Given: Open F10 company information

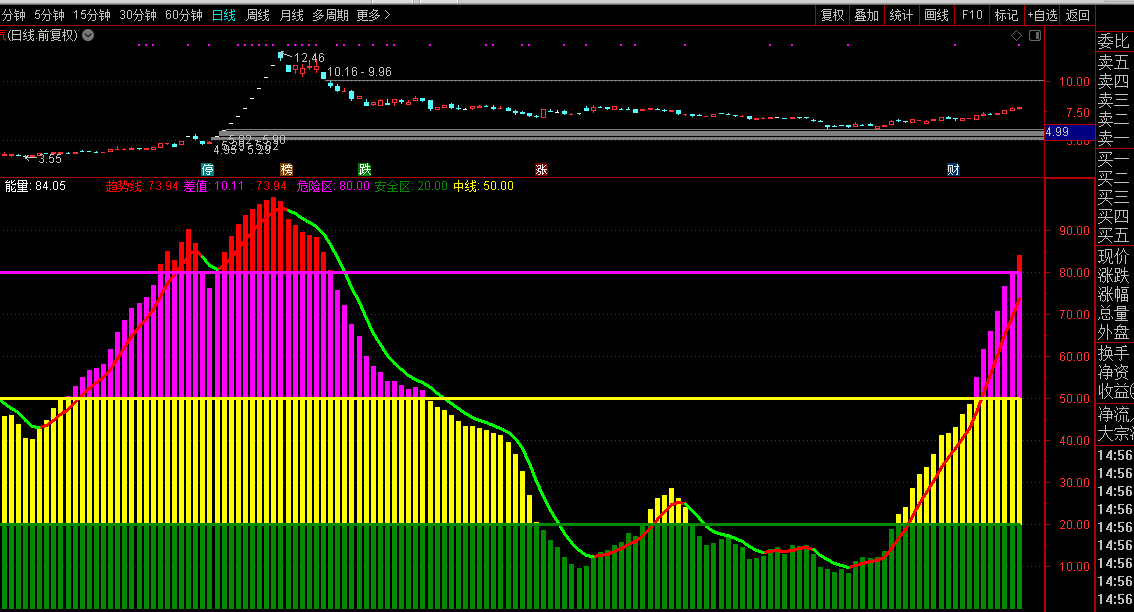Looking at the screenshot, I should click(x=972, y=15).
